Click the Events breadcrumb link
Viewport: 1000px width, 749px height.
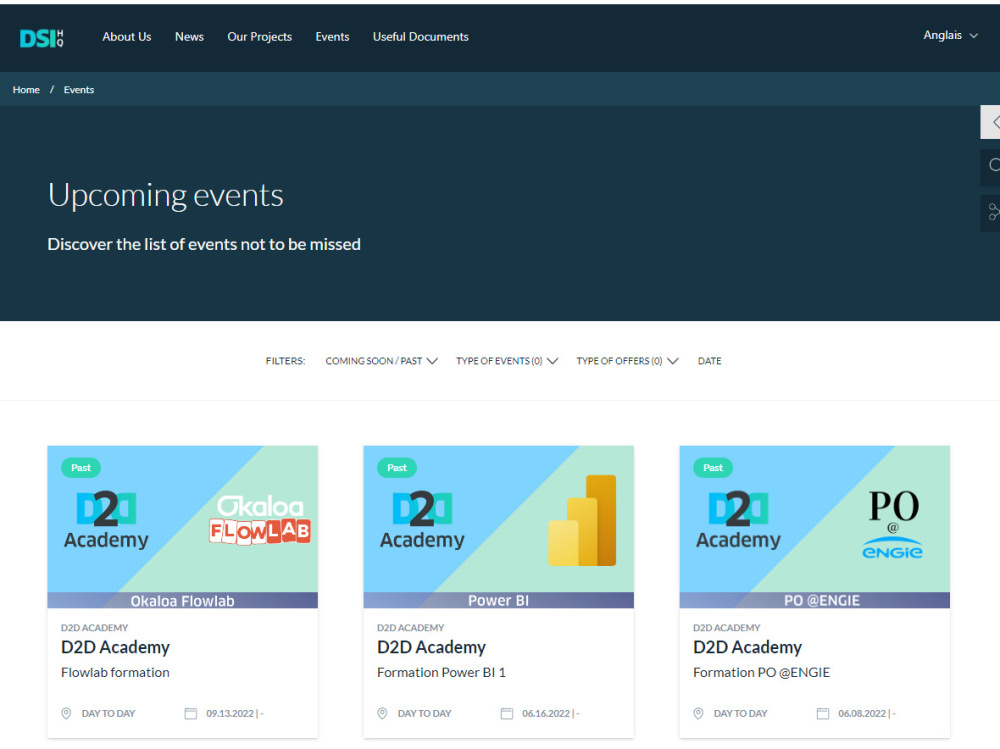click(x=79, y=90)
